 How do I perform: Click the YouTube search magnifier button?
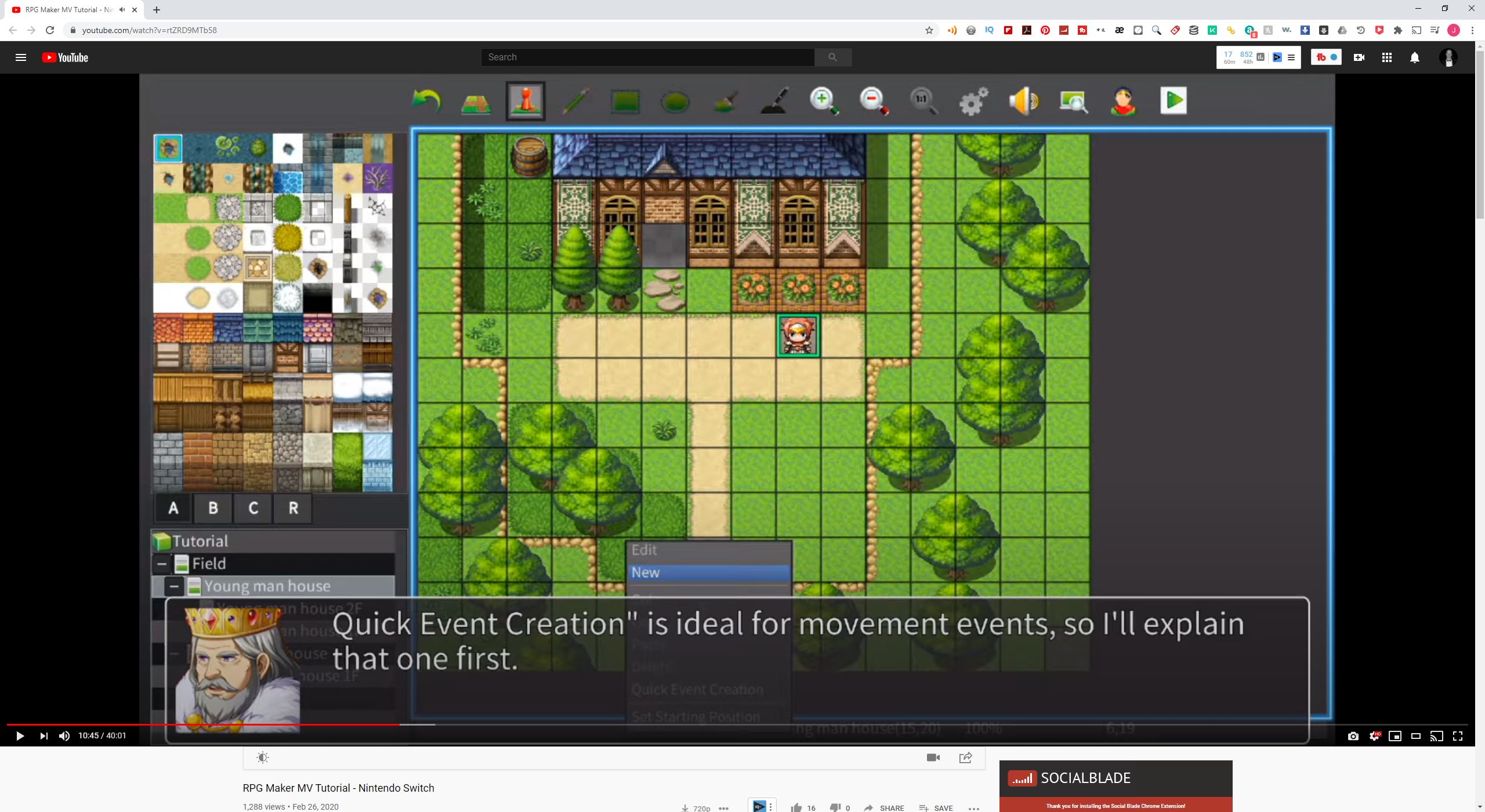point(832,57)
